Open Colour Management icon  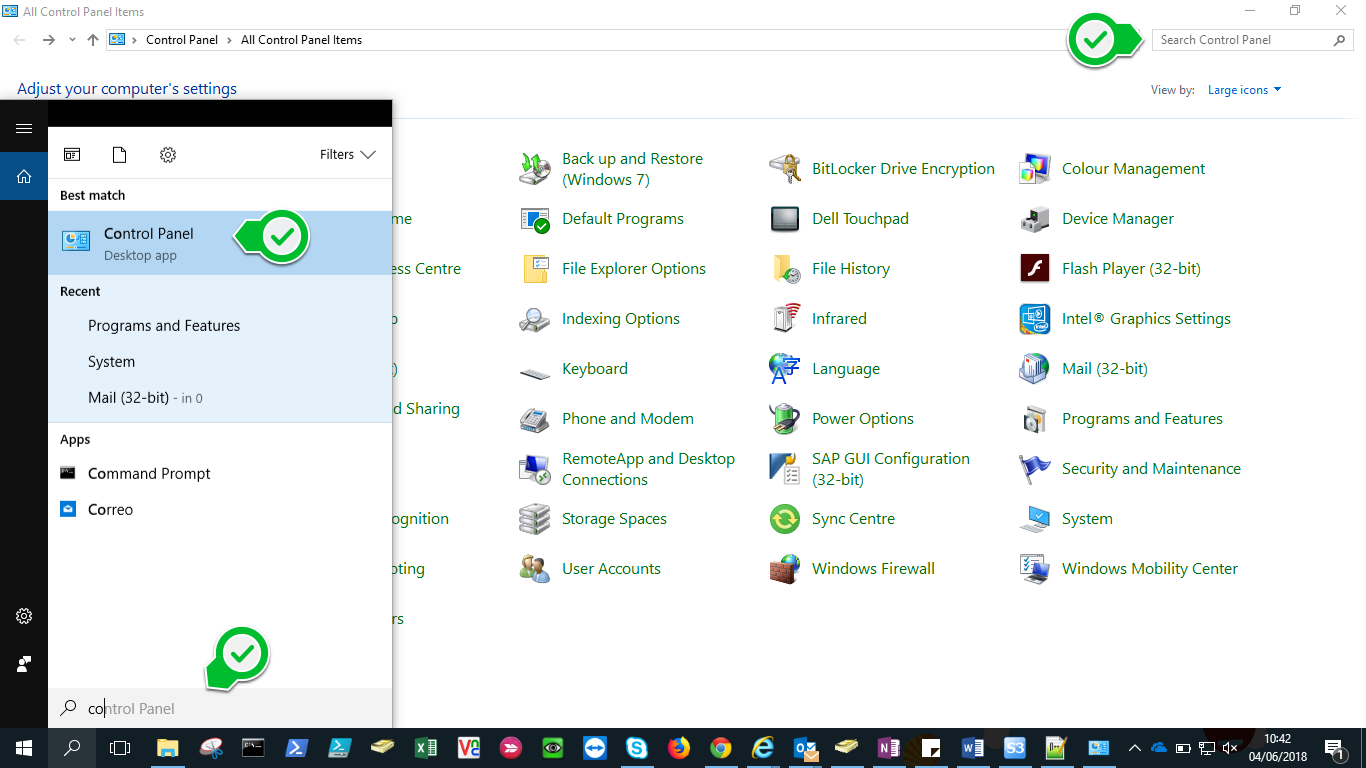1035,169
